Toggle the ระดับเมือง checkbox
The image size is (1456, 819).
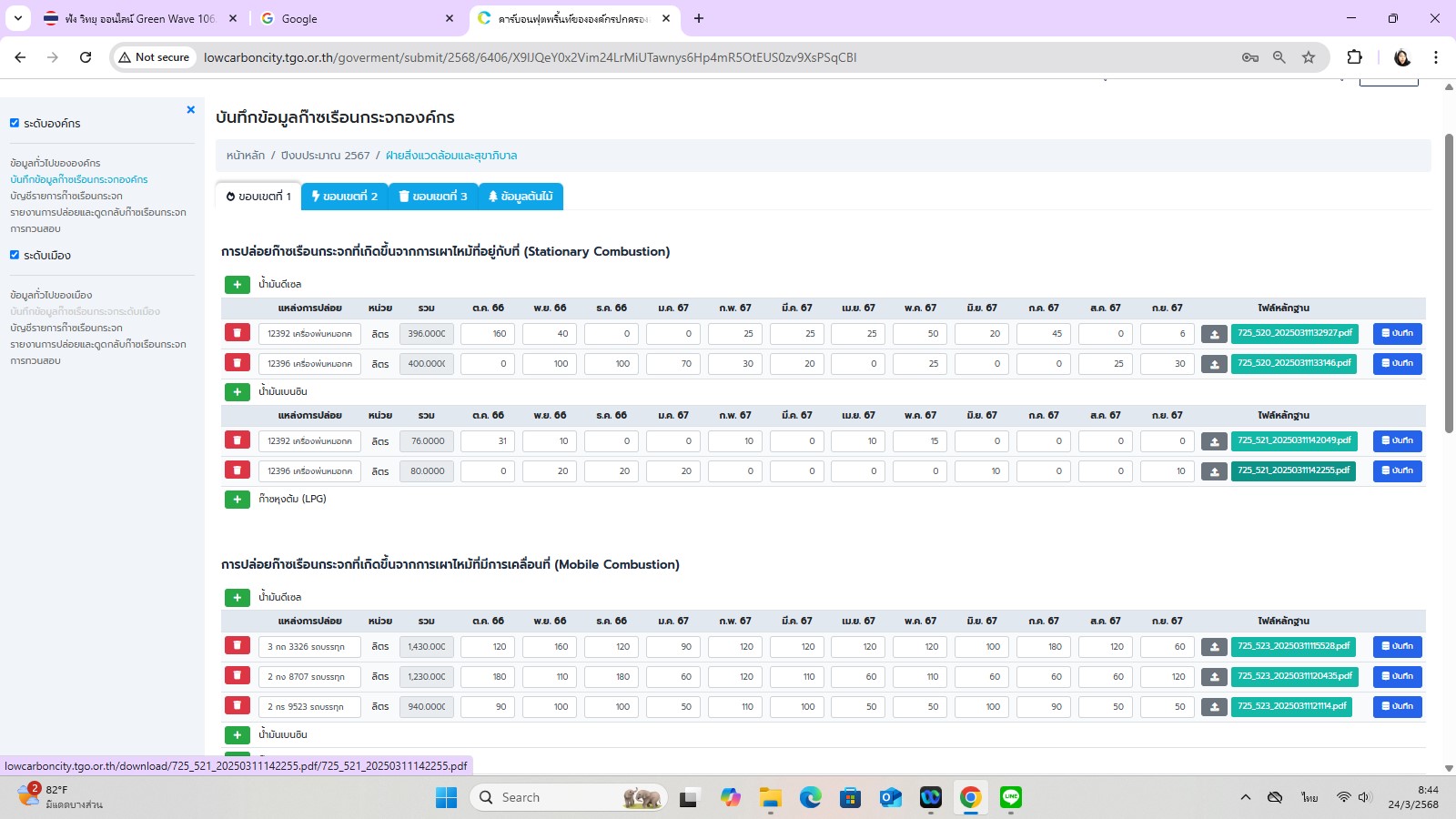[x=15, y=255]
